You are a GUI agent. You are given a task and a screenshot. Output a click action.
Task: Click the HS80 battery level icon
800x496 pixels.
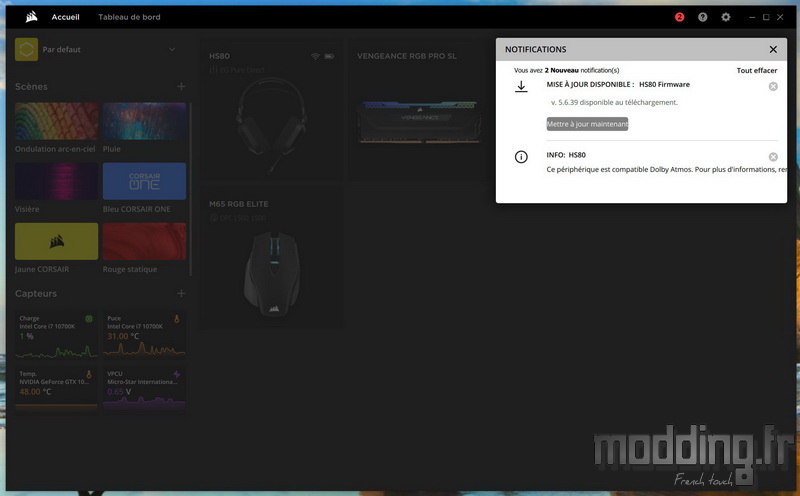pyautogui.click(x=329, y=56)
